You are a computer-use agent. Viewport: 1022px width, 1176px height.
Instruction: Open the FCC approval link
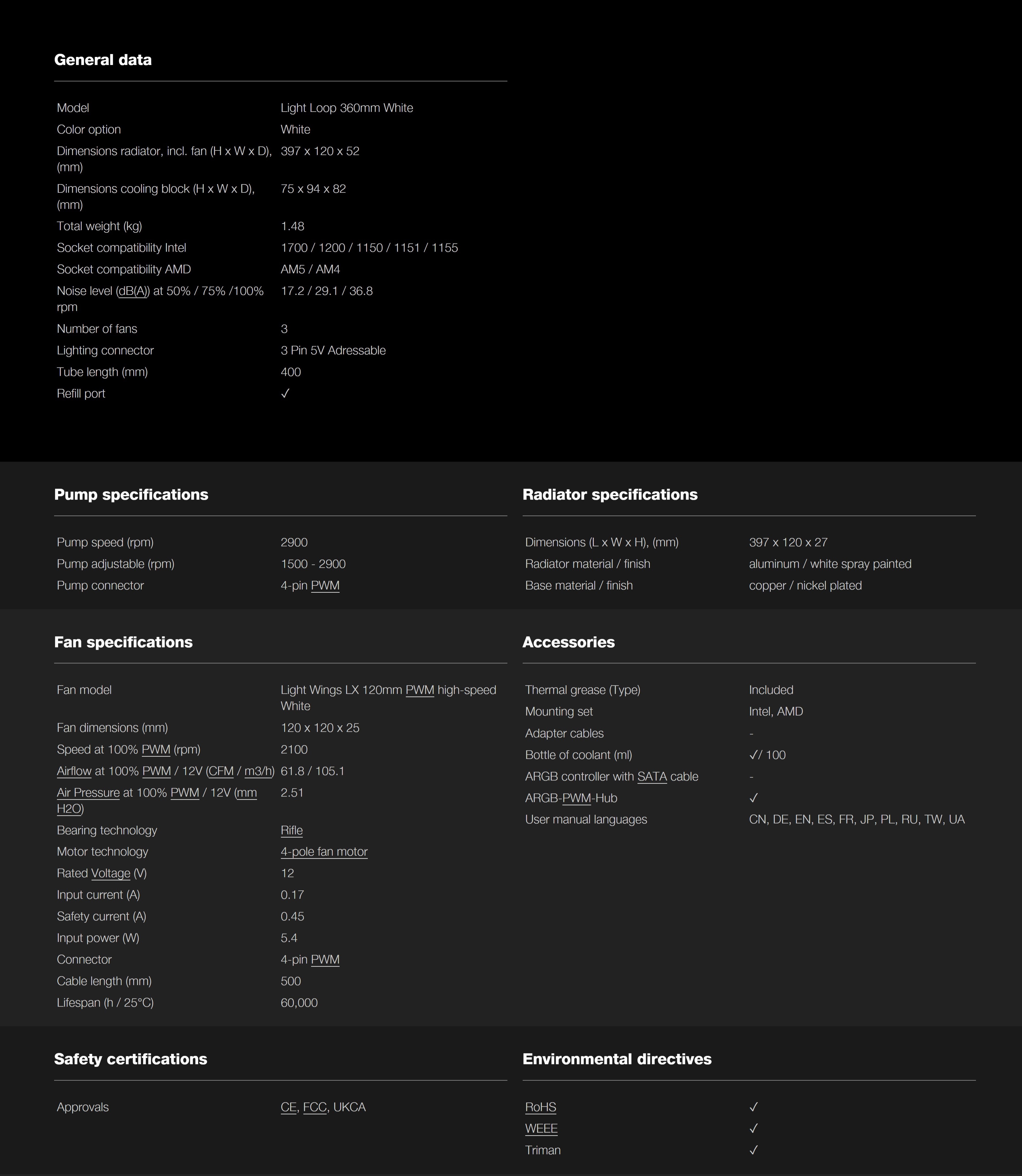[315, 1107]
